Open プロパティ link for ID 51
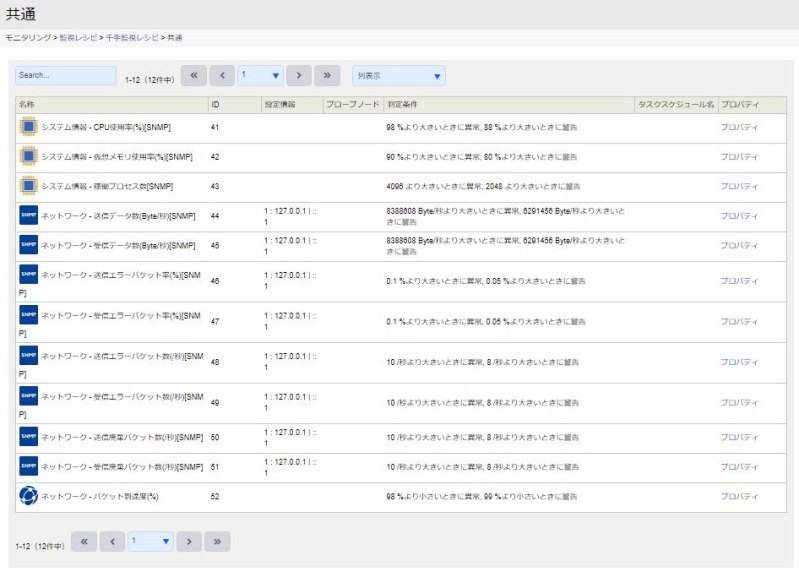The width and height of the screenshot is (799, 572). tap(739, 467)
